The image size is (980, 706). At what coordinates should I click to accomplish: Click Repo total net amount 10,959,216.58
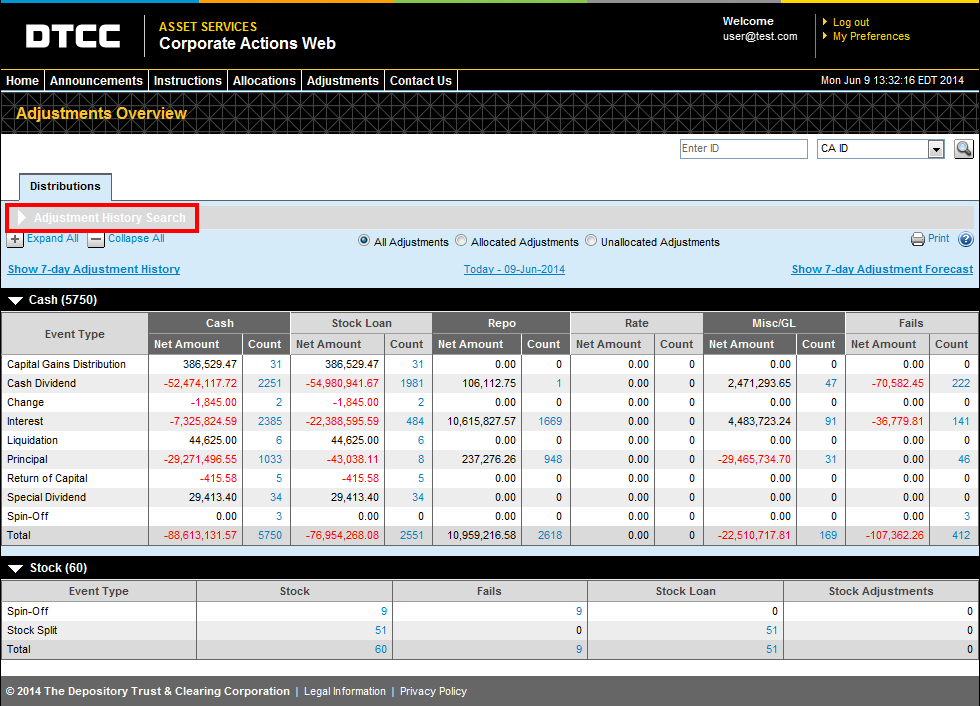click(x=481, y=536)
